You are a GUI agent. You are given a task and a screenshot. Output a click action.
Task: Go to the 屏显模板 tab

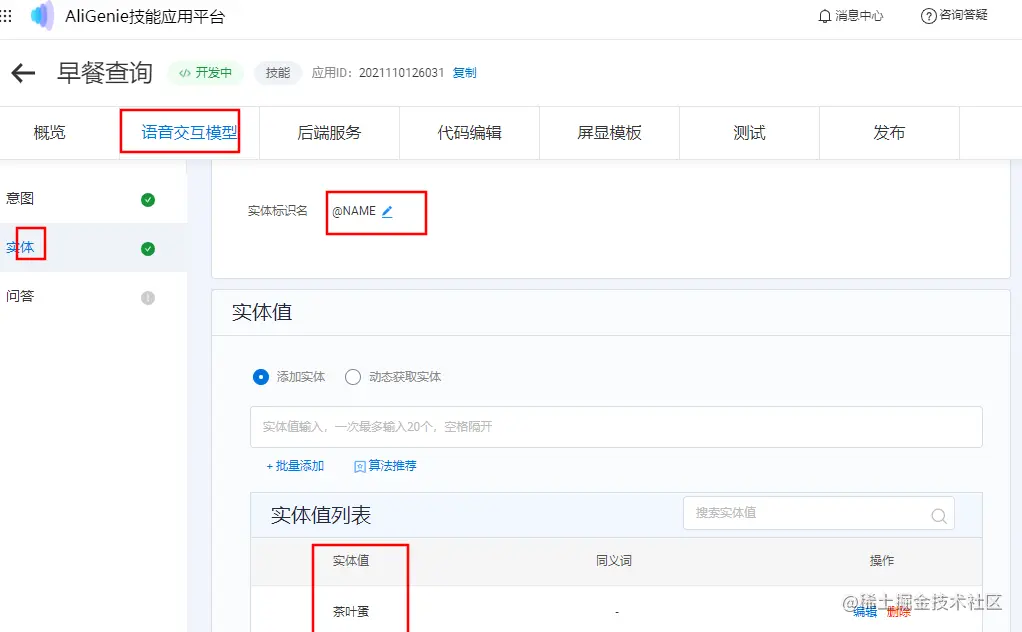point(609,133)
